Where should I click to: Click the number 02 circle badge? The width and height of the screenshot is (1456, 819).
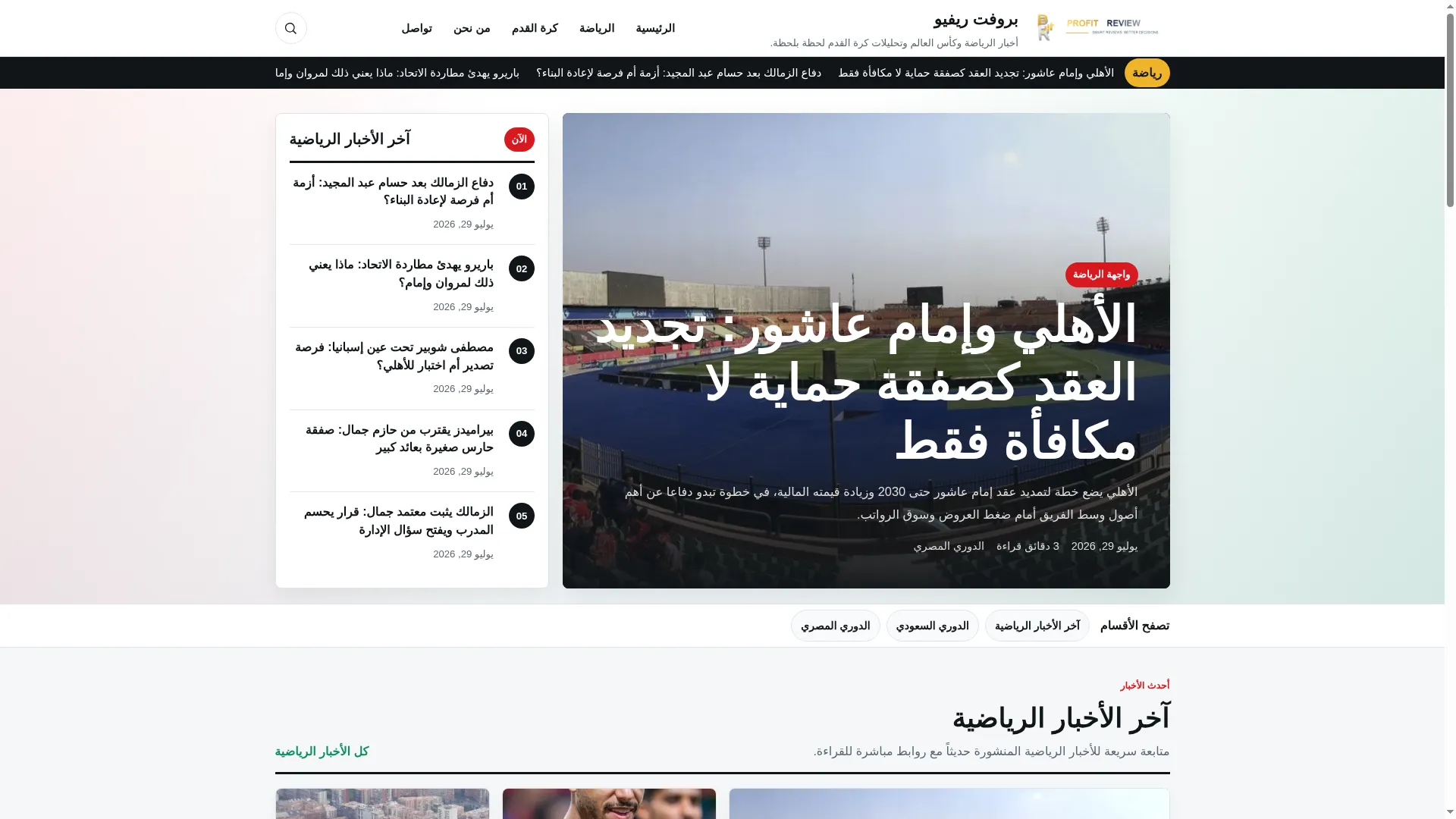522,268
